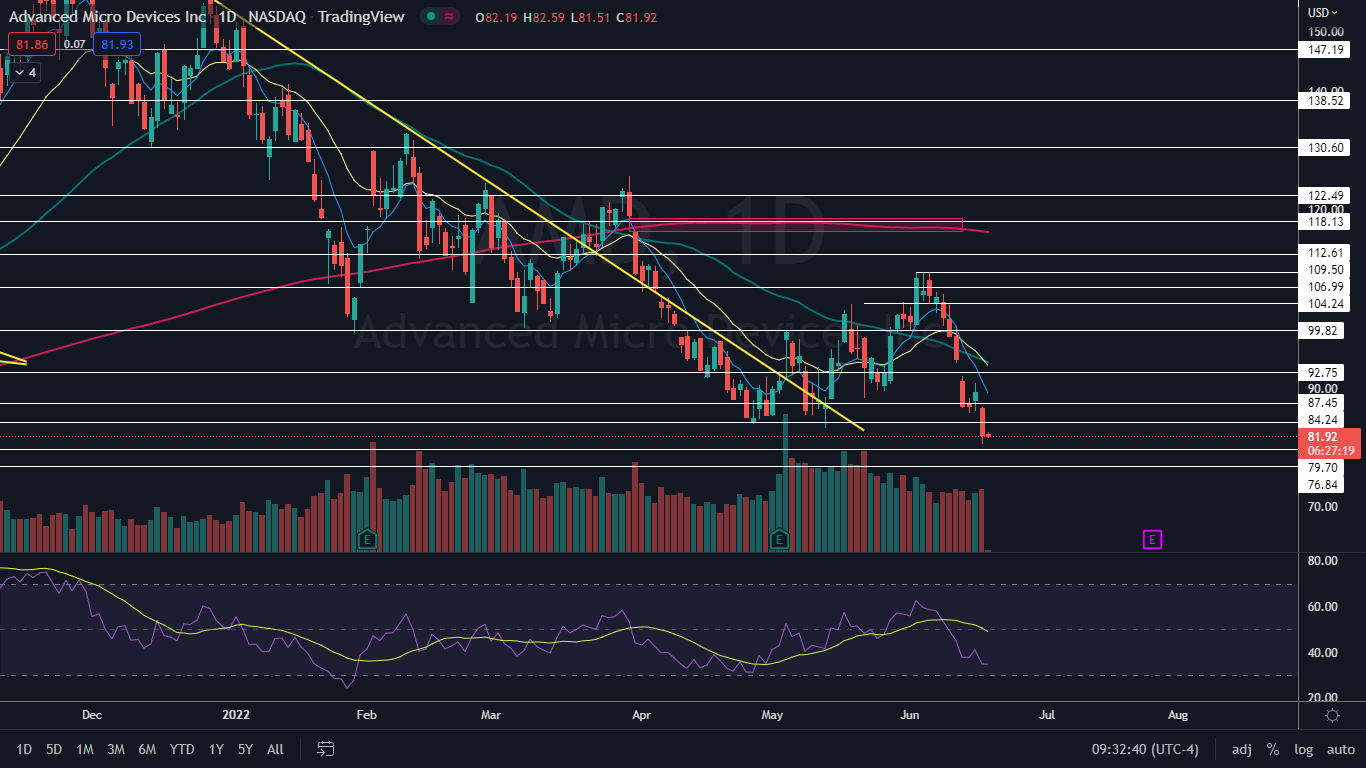Image resolution: width=1366 pixels, height=768 pixels.
Task: Click the red 81.86 sell button
Action: 32,44
